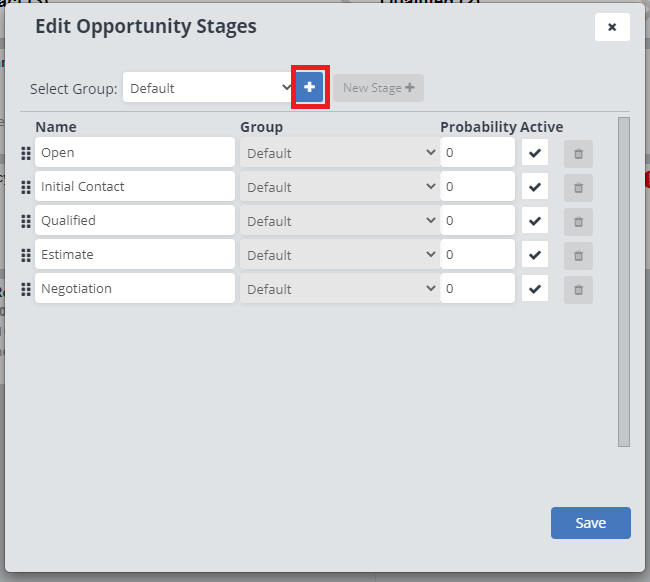The image size is (650, 582).
Task: Delete the Open stage via trash icon
Action: [x=578, y=153]
